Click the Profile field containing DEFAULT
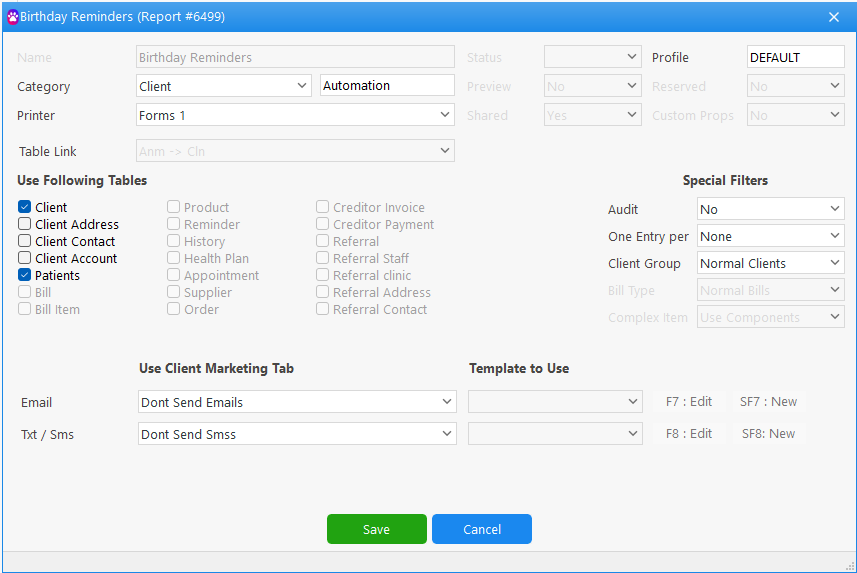Image resolution: width=857 pixels, height=573 pixels. click(795, 58)
